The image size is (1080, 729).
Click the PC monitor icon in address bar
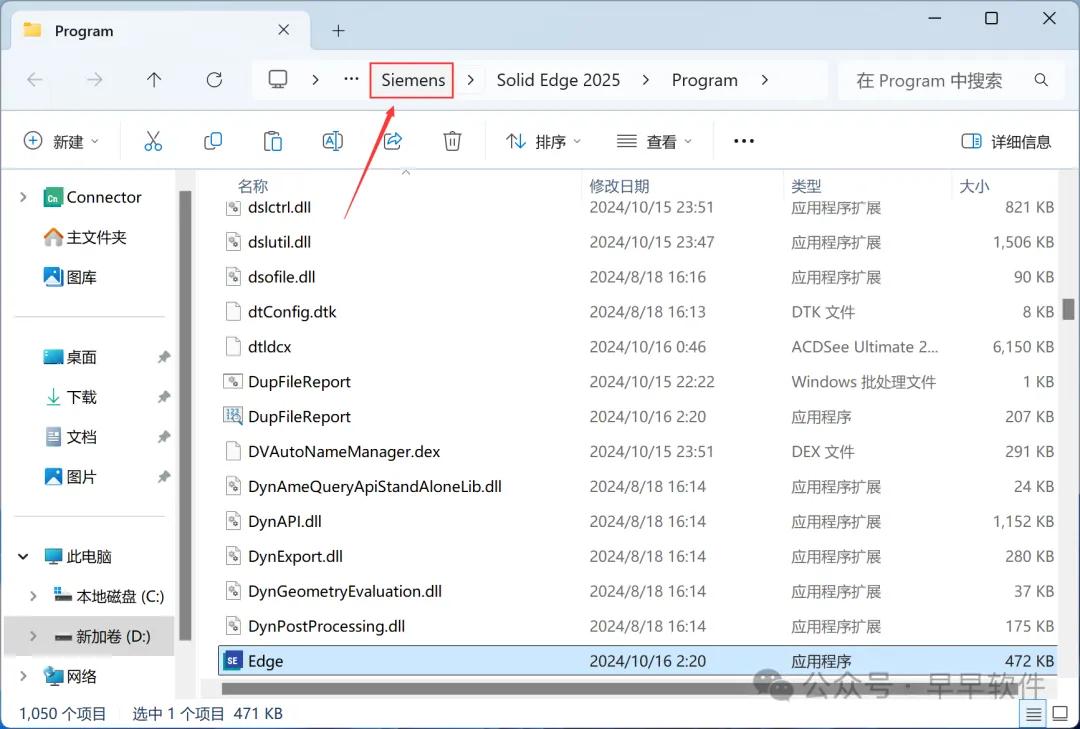[x=278, y=79]
